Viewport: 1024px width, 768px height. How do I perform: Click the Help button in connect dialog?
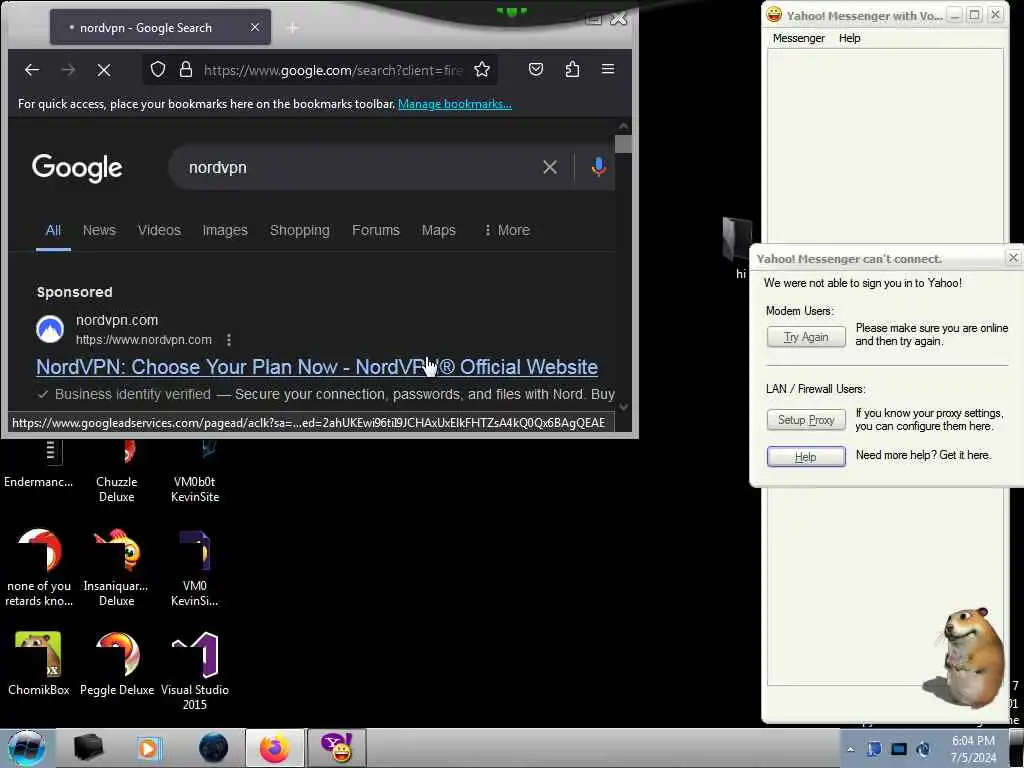pyautogui.click(x=806, y=457)
